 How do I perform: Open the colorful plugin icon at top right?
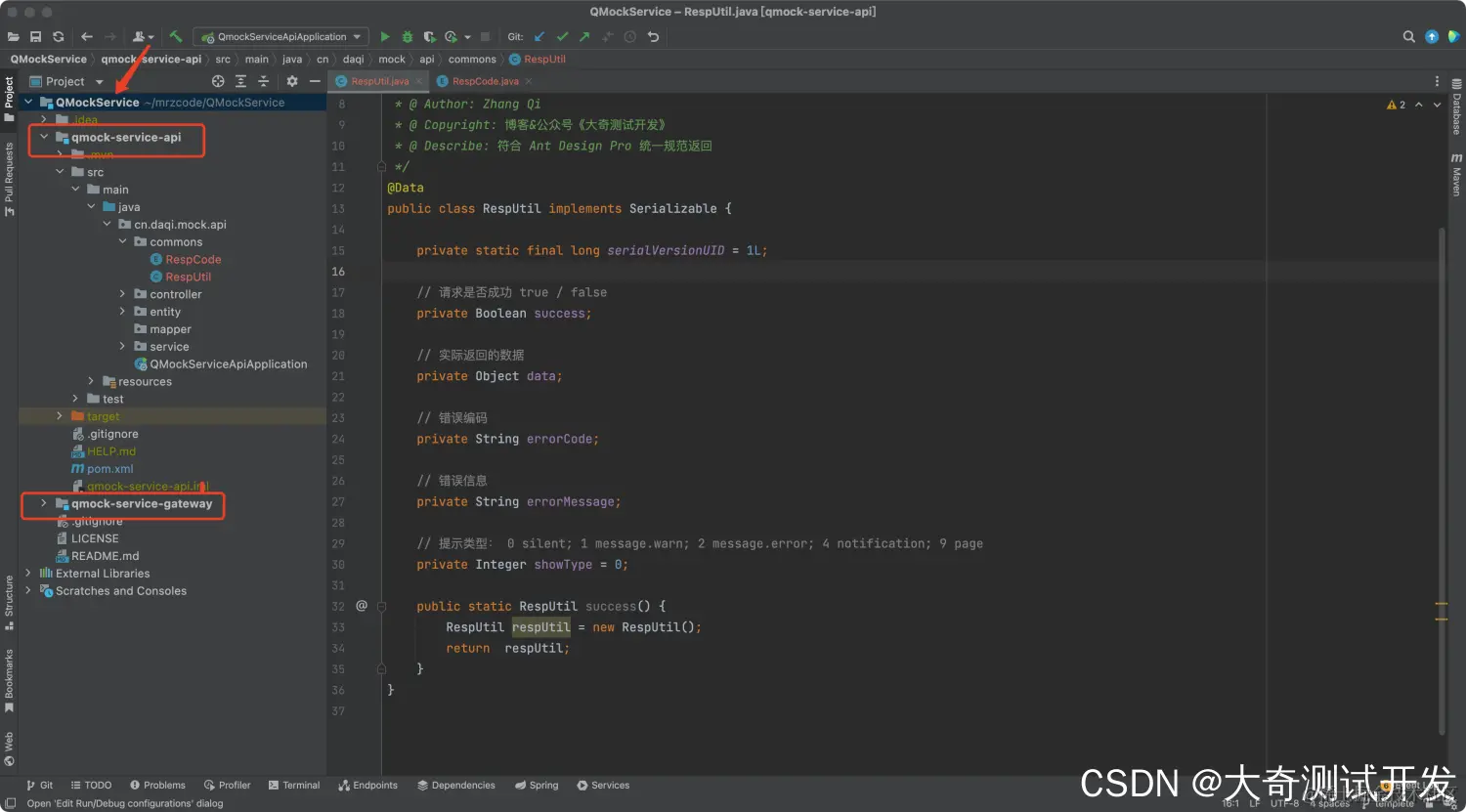1453,37
